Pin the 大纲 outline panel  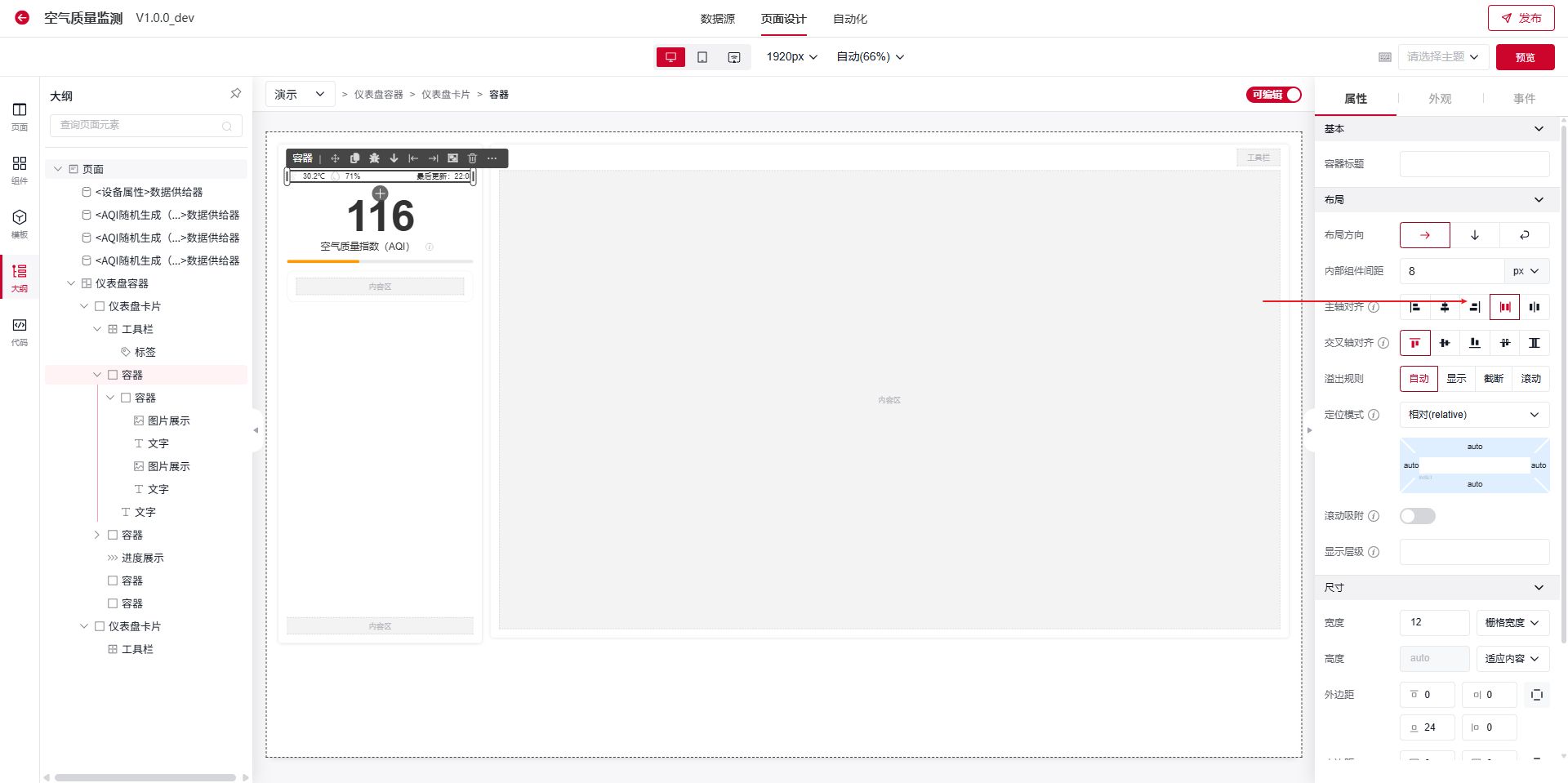pyautogui.click(x=235, y=94)
